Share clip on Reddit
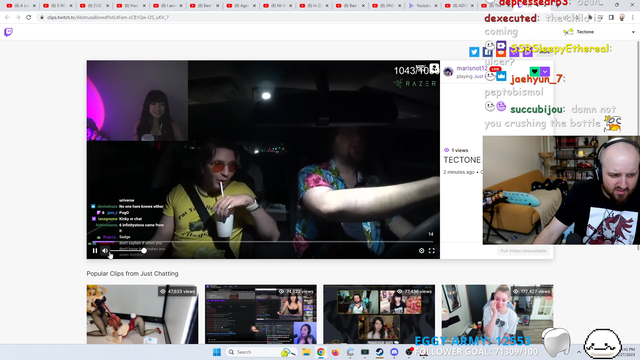 click(x=501, y=52)
